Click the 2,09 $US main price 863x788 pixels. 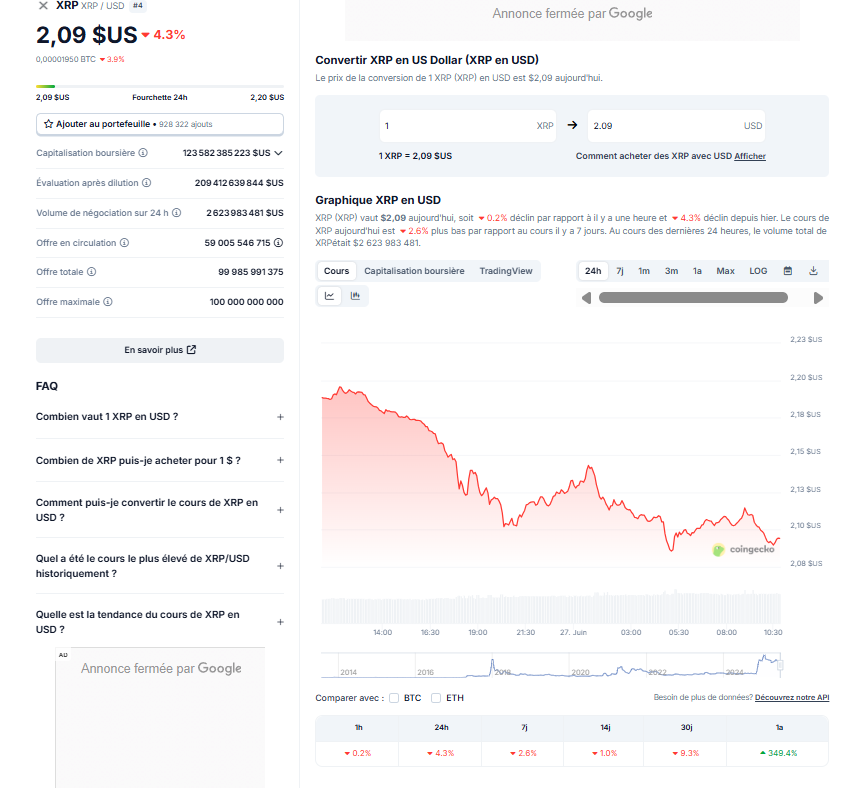click(86, 35)
